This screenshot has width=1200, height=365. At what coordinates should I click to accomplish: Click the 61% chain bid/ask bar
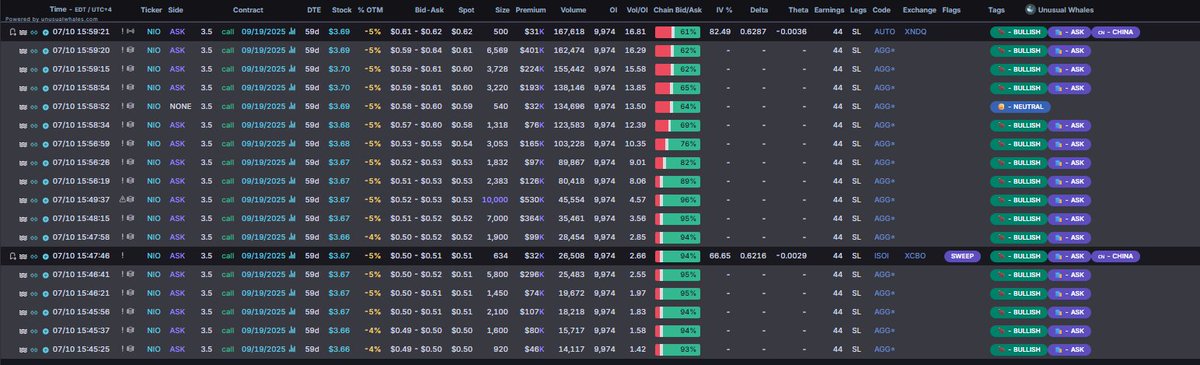[677, 32]
